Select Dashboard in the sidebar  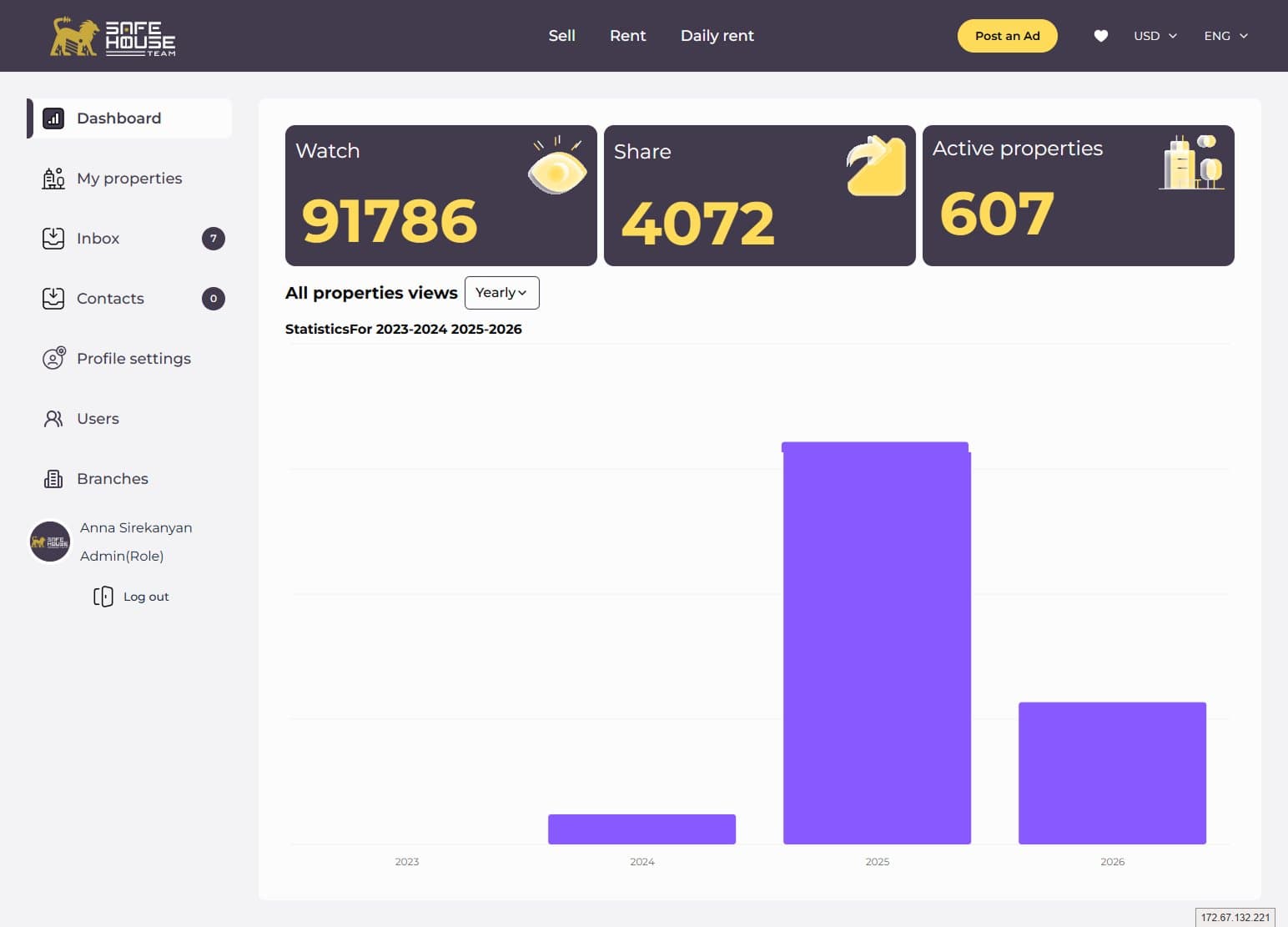point(129,118)
